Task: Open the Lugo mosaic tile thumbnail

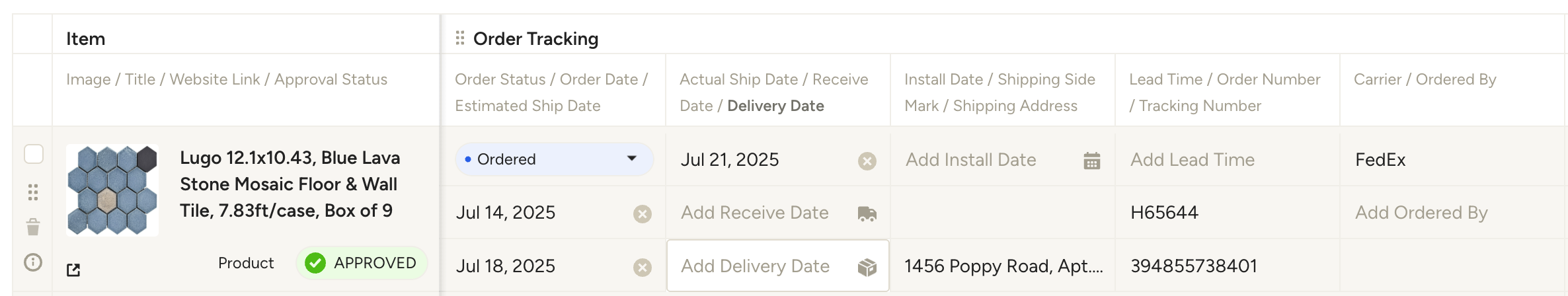Action: click(112, 190)
